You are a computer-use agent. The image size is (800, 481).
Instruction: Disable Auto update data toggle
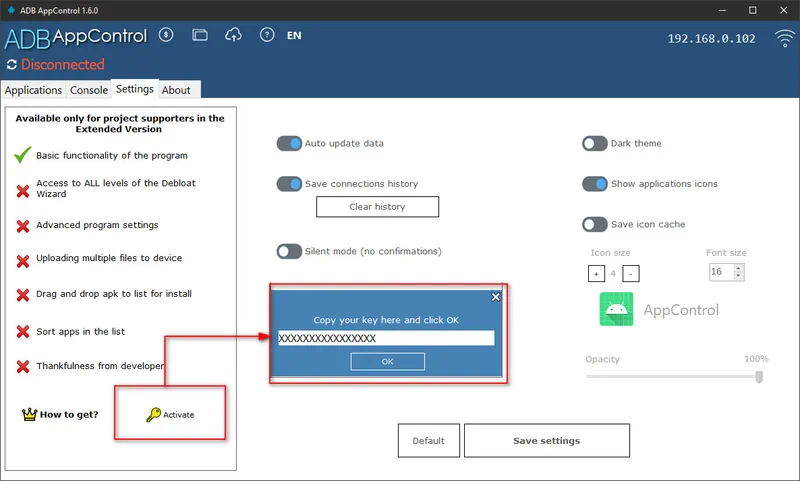pyautogui.click(x=289, y=144)
